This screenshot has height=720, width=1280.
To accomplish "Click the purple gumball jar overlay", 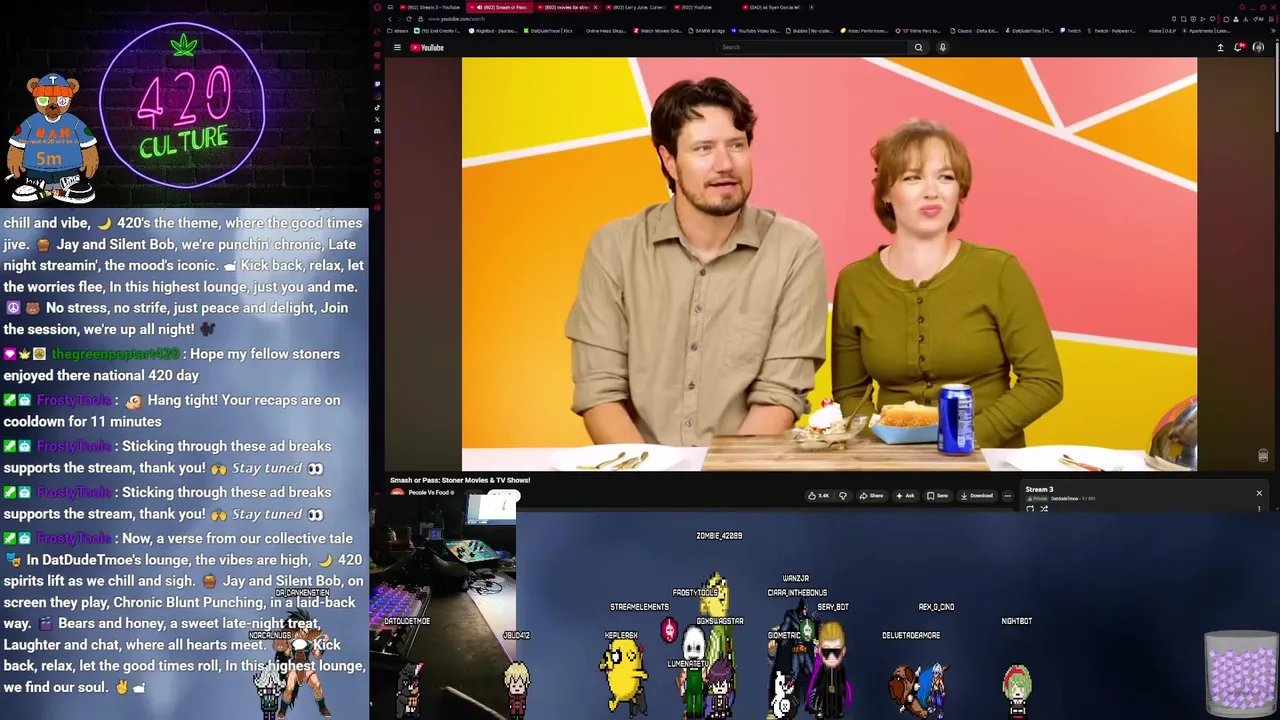I will [x=1241, y=672].
